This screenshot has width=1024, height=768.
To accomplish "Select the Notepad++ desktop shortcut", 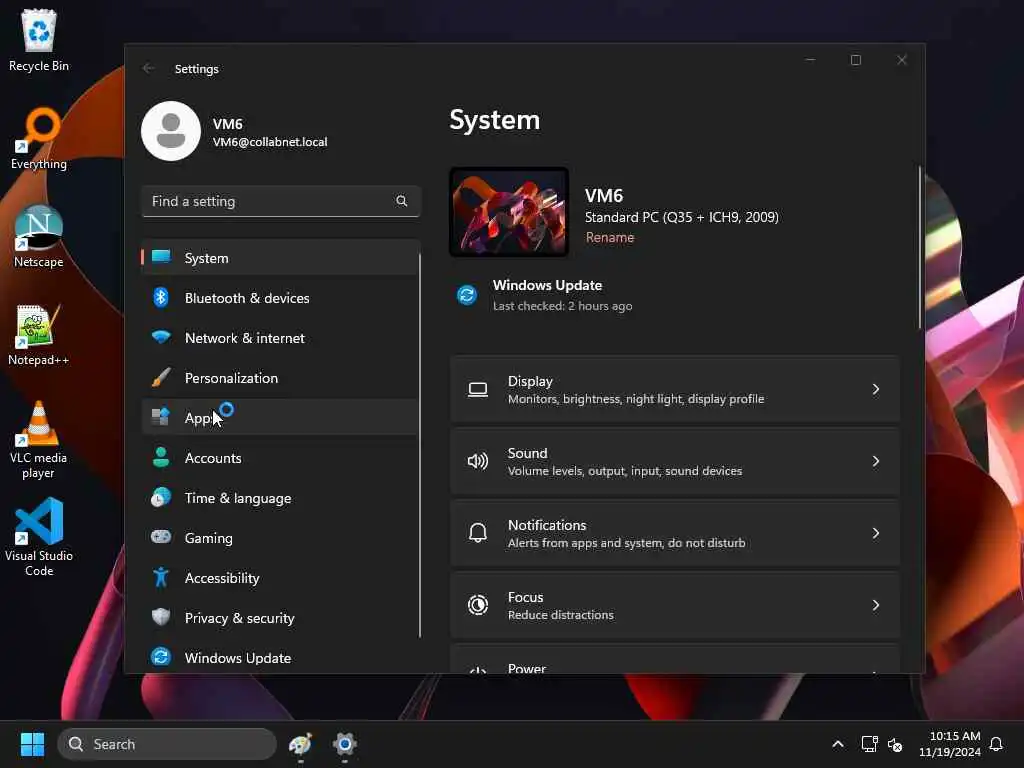I will [39, 334].
